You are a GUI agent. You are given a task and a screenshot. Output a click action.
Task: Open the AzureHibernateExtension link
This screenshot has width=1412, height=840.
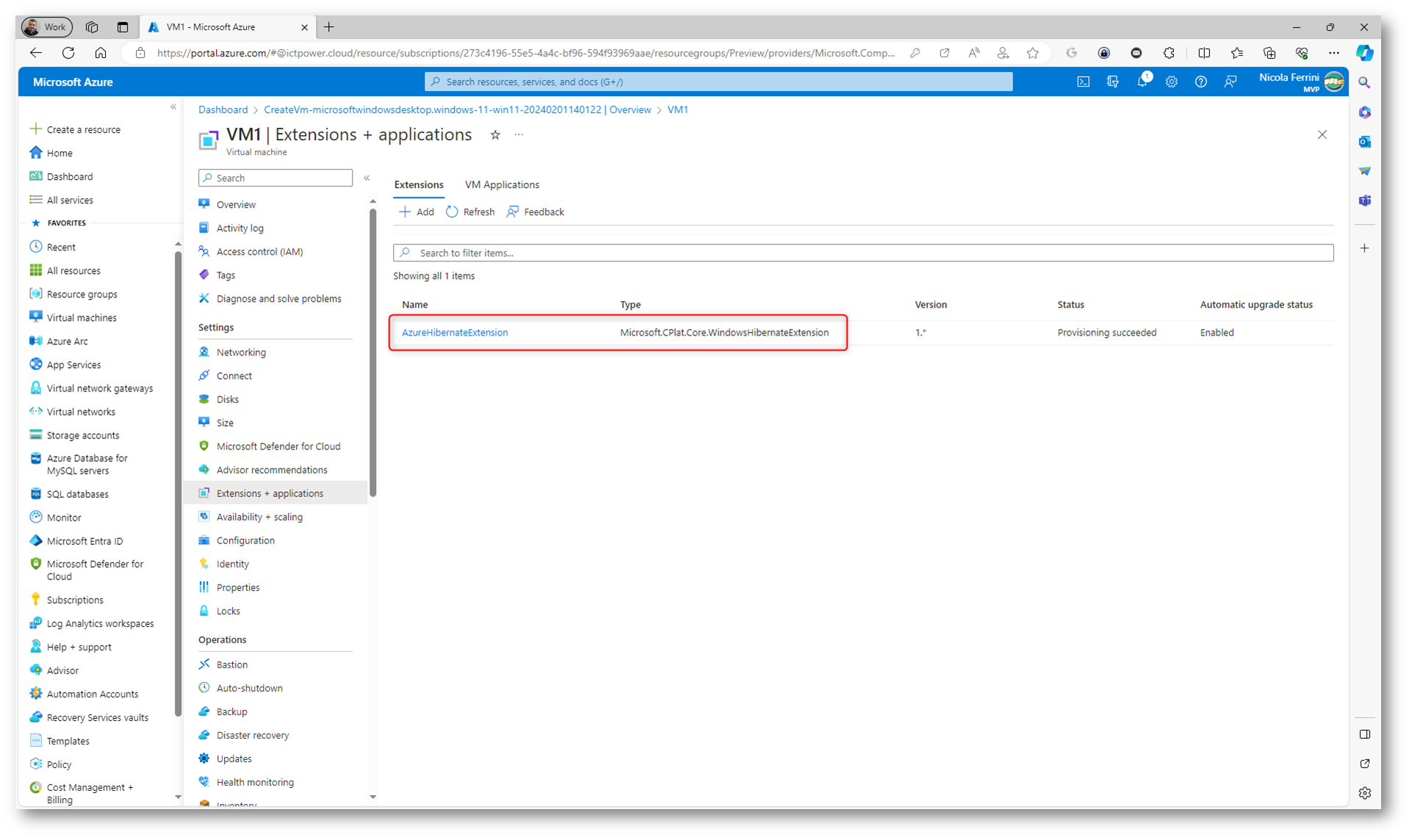[455, 333]
